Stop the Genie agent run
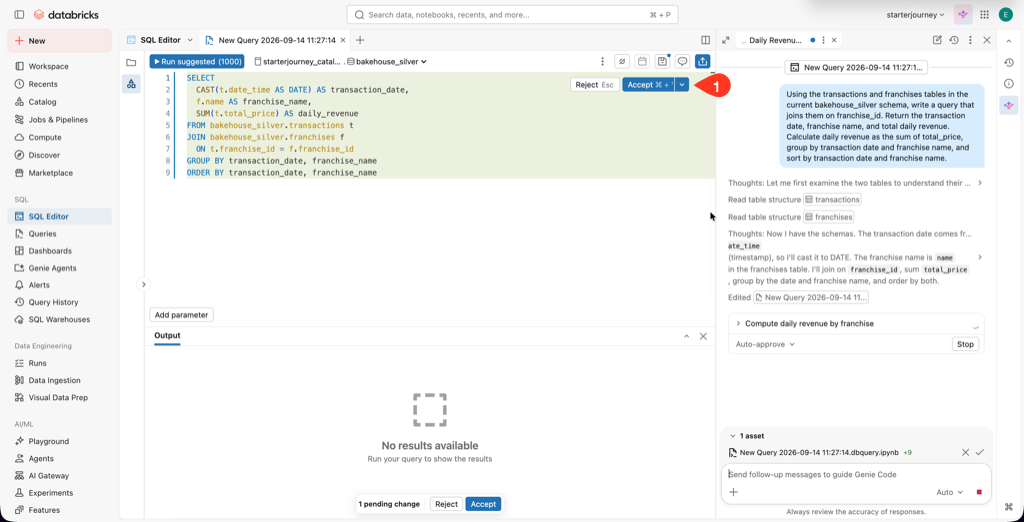The image size is (1024, 522). pyautogui.click(x=965, y=344)
